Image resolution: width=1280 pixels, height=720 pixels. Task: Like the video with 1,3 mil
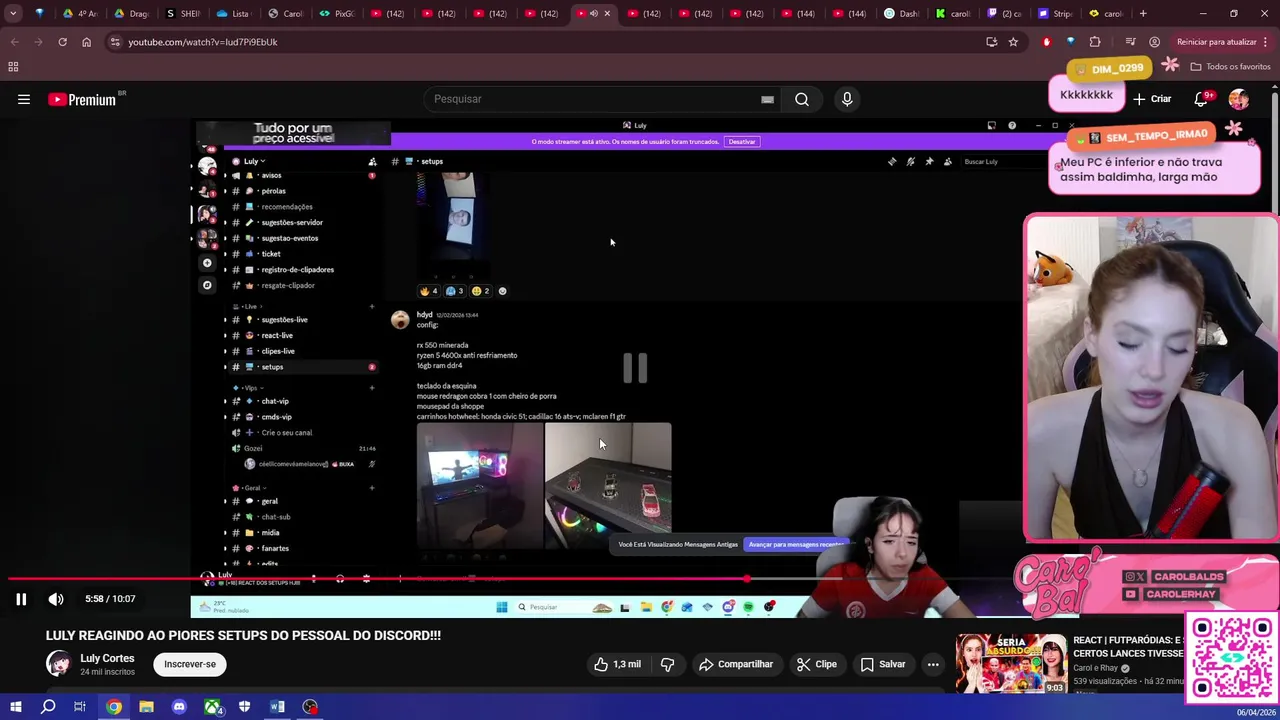coord(617,664)
